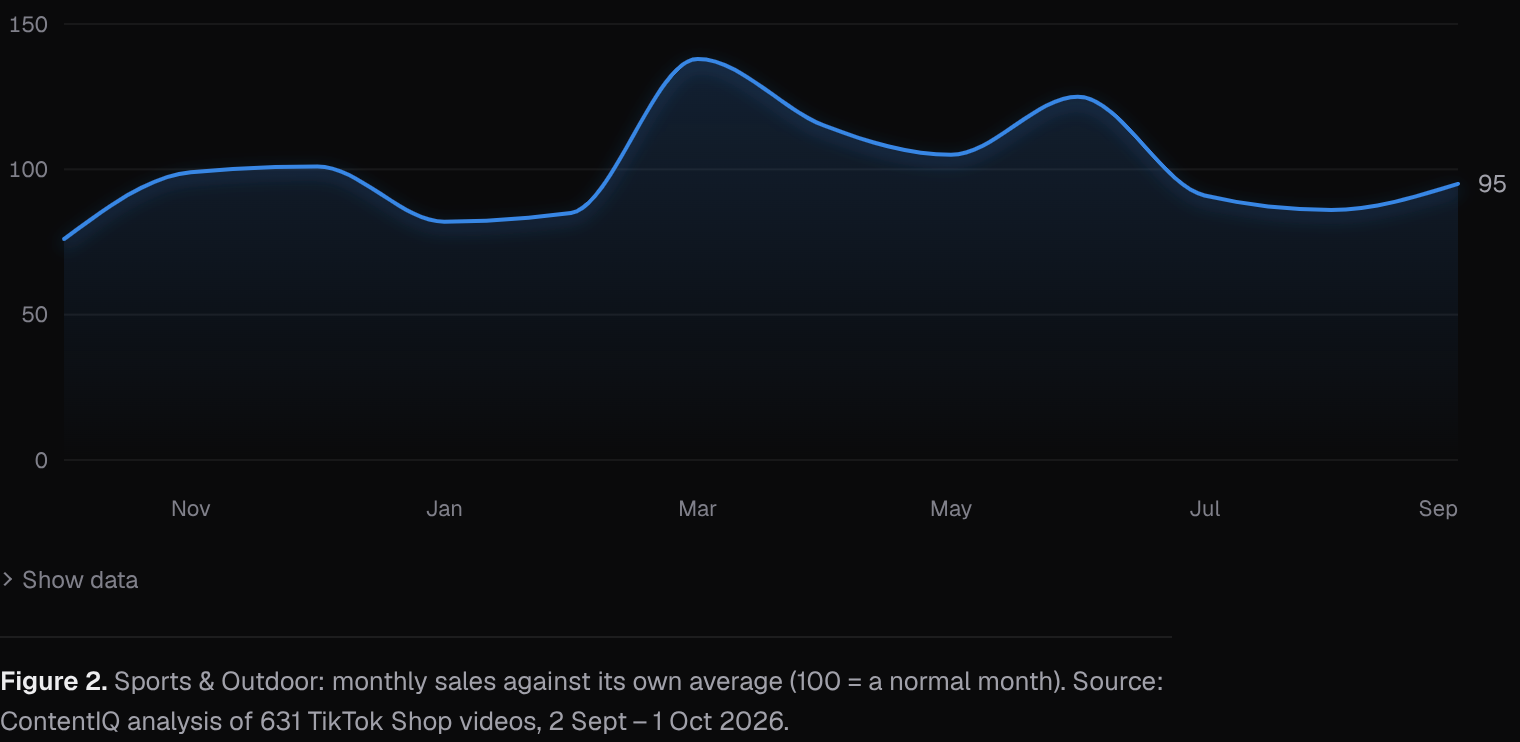Click the Sep x-axis label

(1438, 508)
